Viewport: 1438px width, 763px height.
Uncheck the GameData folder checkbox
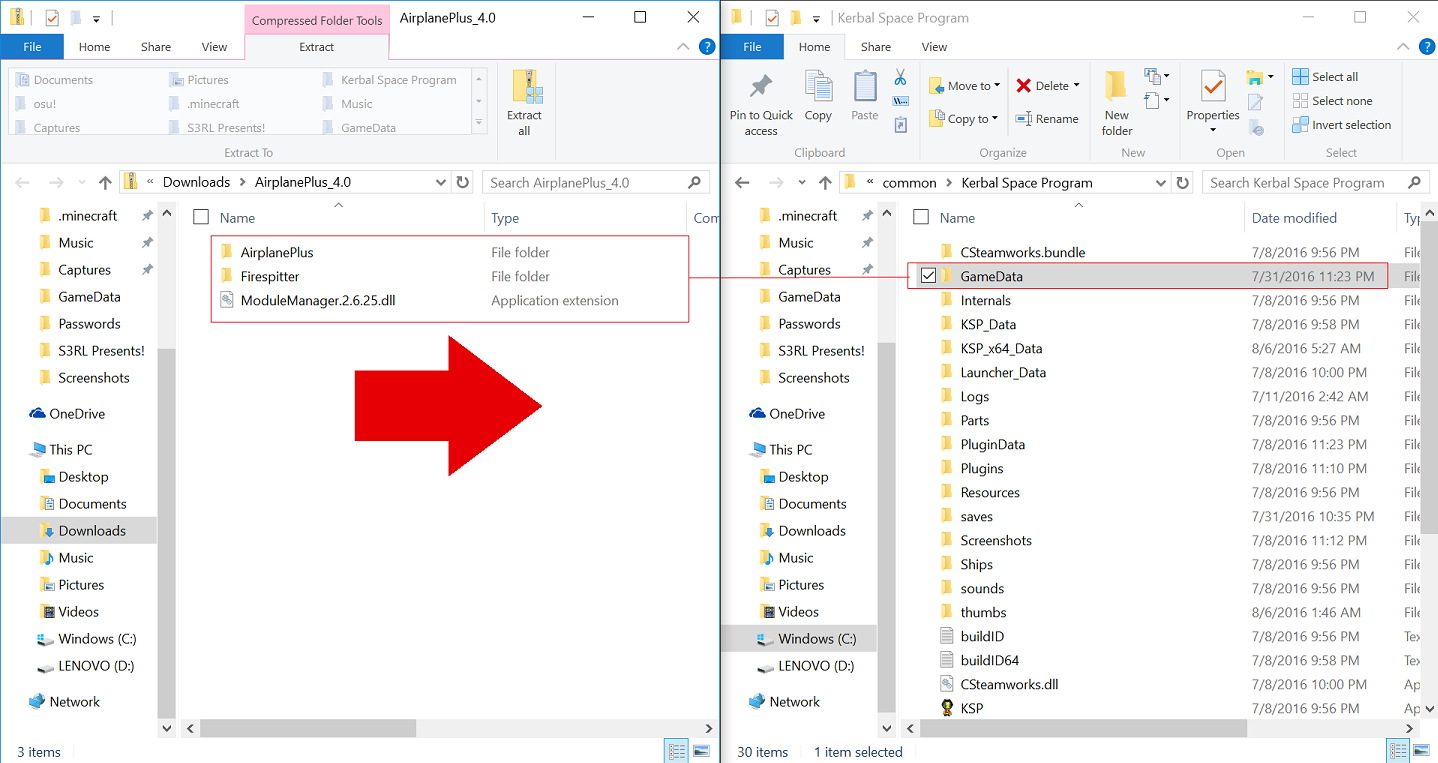coord(928,276)
